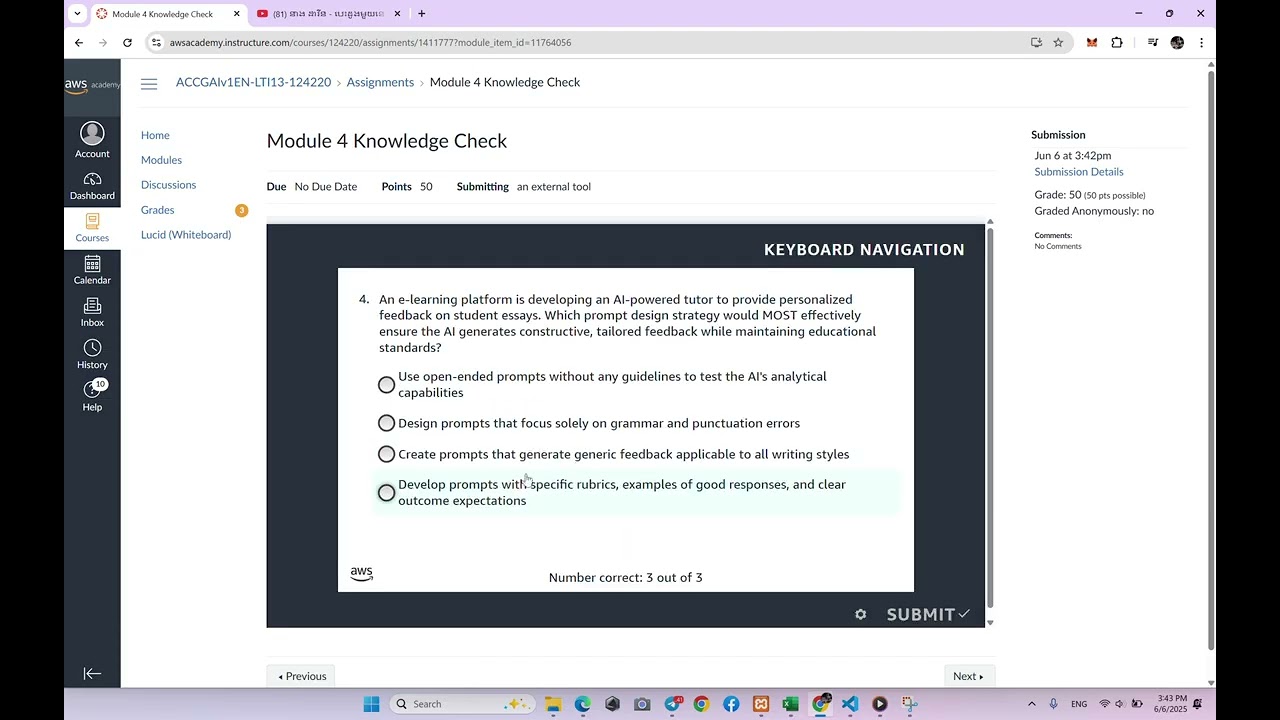Open Excel from the taskbar
1280x720 pixels.
790,704
